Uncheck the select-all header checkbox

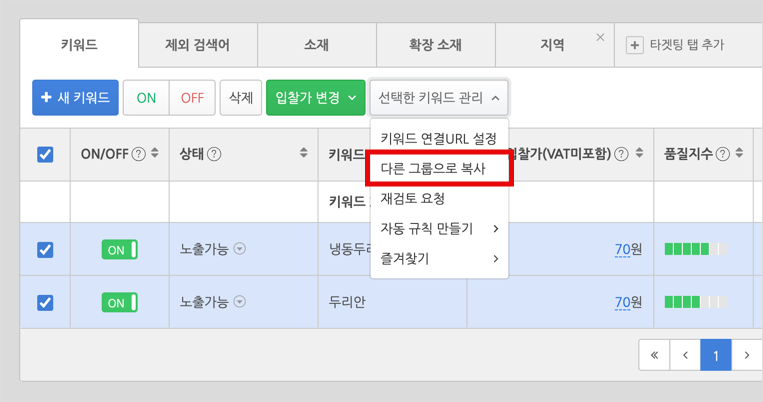(45, 155)
